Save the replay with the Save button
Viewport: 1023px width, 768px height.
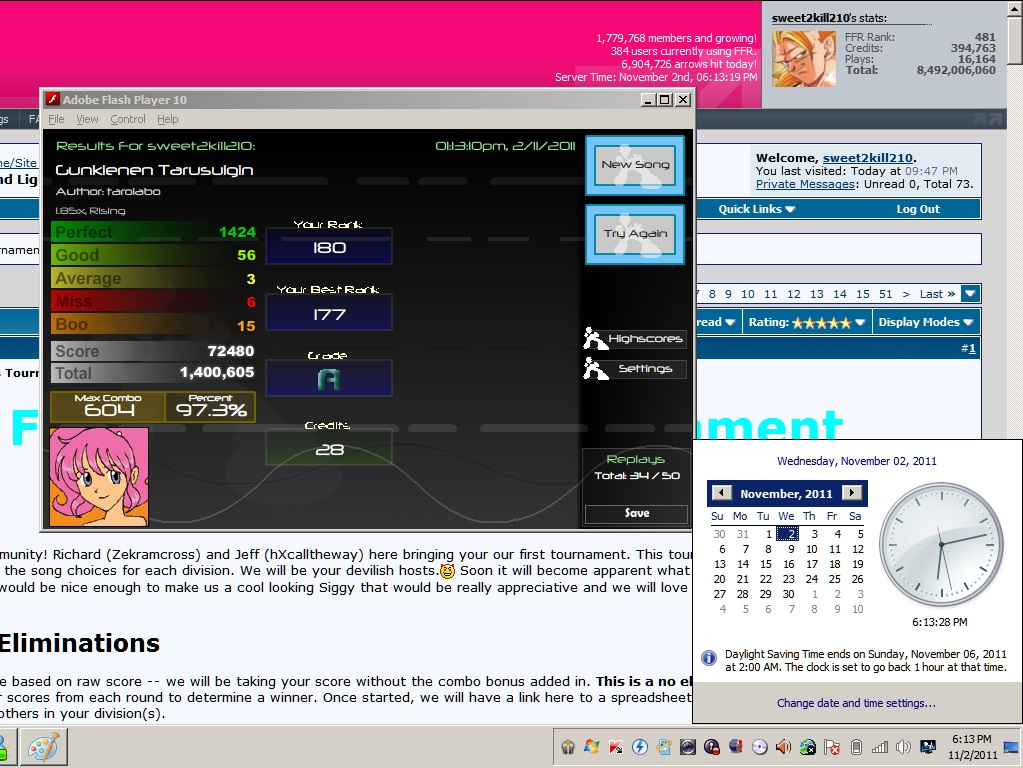point(636,514)
